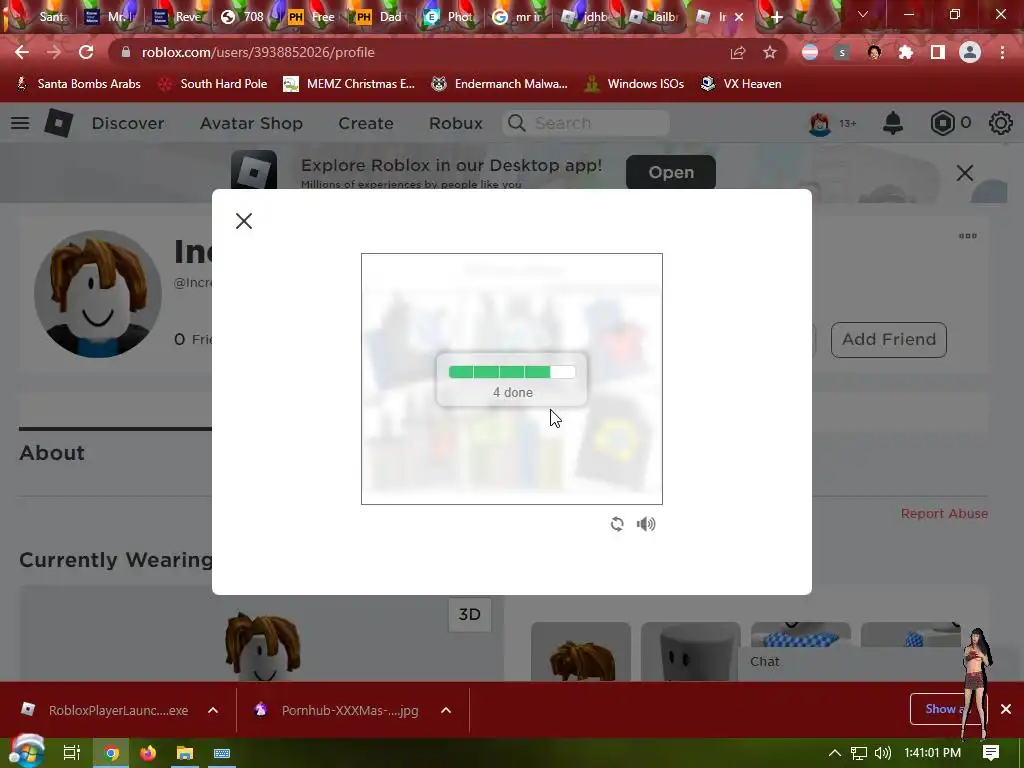The image size is (1024, 768).
Task: Open the Robux balance icon
Action: (x=942, y=123)
